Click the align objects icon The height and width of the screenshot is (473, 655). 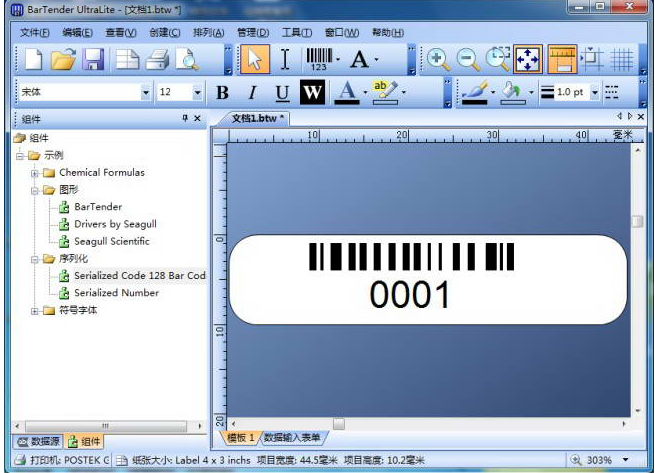click(592, 59)
